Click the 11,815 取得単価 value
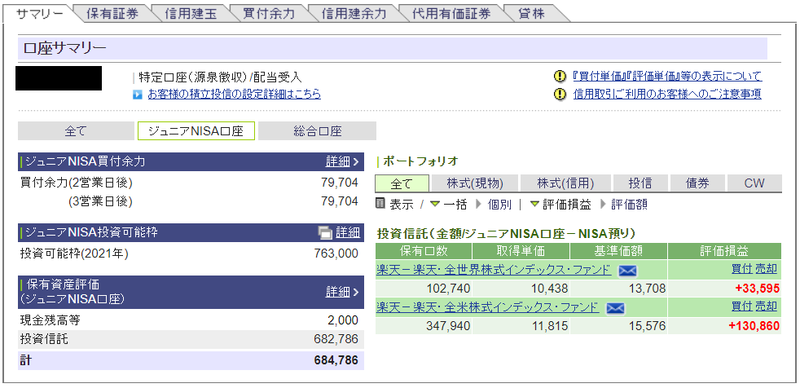This screenshot has width=800, height=388. pos(549,326)
